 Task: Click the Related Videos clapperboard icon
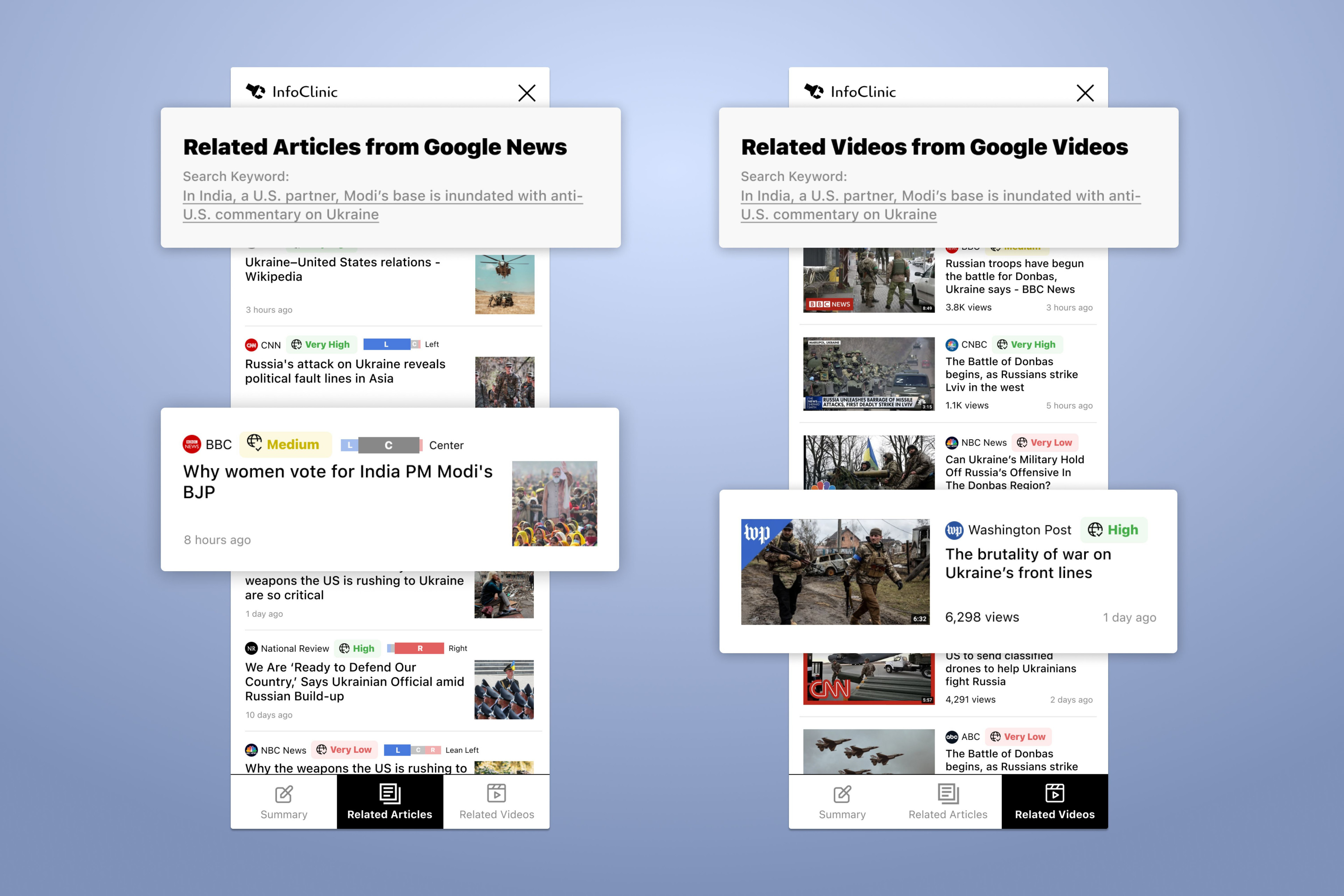click(496, 793)
